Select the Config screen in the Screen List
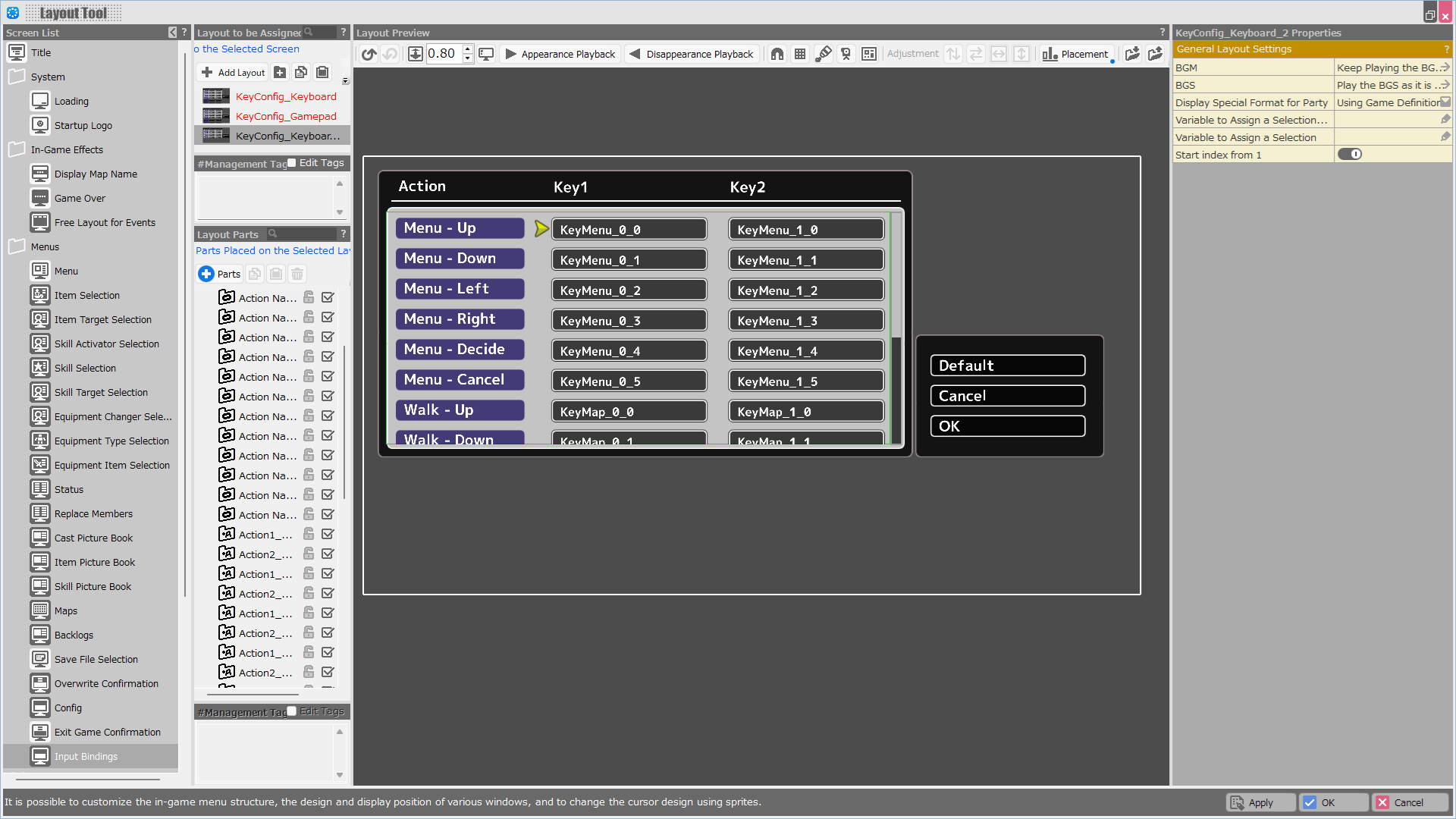 click(x=68, y=708)
